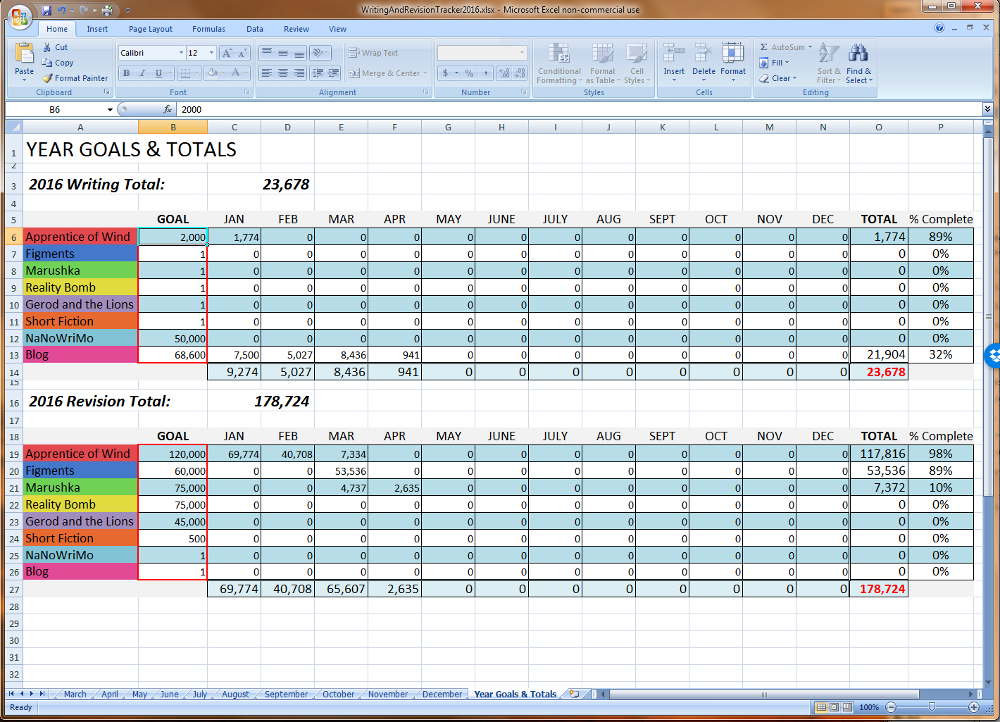
Task: Open the Find & Select binoculars
Action: [x=858, y=54]
